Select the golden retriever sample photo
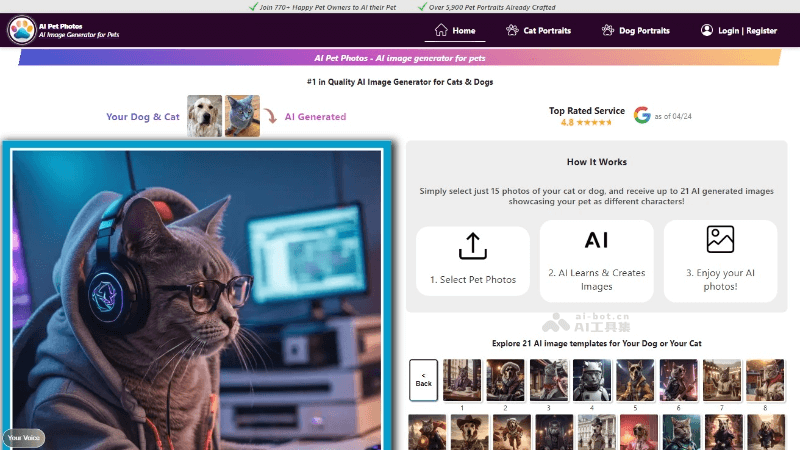 tap(204, 116)
